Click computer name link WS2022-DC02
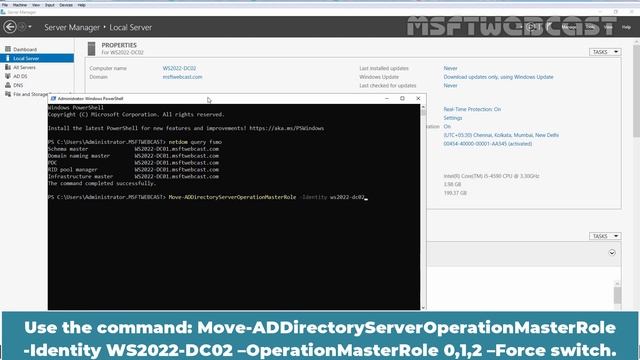This screenshot has width=640, height=360. [x=179, y=68]
